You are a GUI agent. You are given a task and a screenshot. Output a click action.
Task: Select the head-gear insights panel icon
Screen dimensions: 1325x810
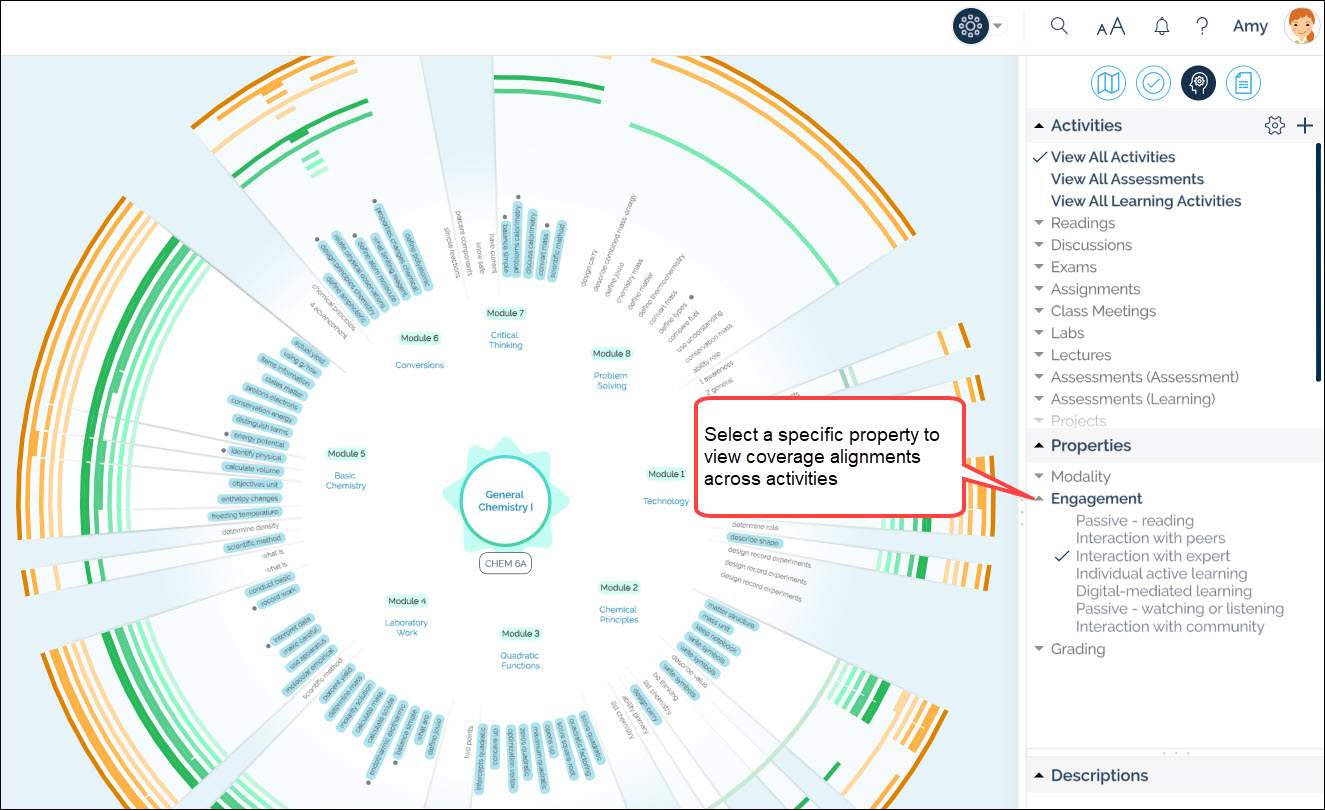pyautogui.click(x=1198, y=83)
